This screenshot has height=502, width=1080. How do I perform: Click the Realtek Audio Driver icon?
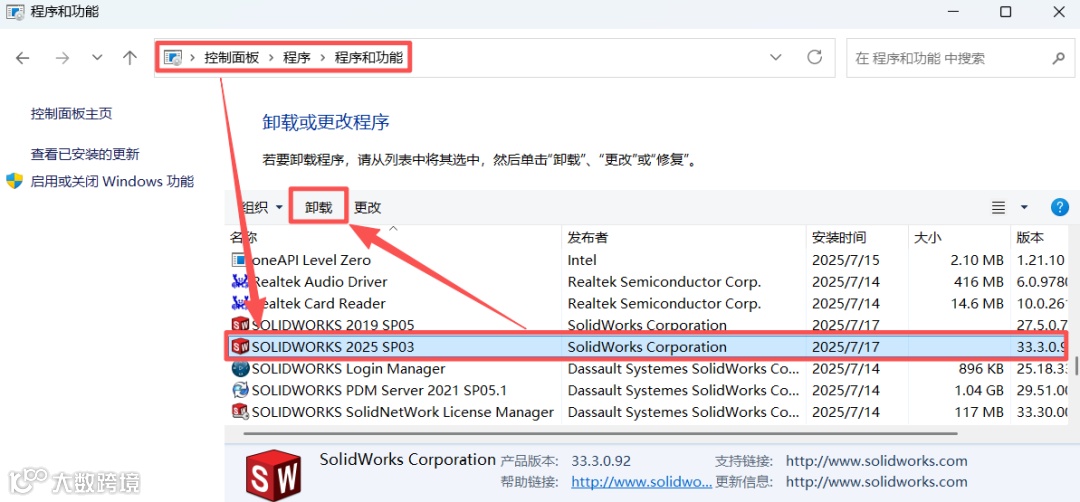point(239,282)
